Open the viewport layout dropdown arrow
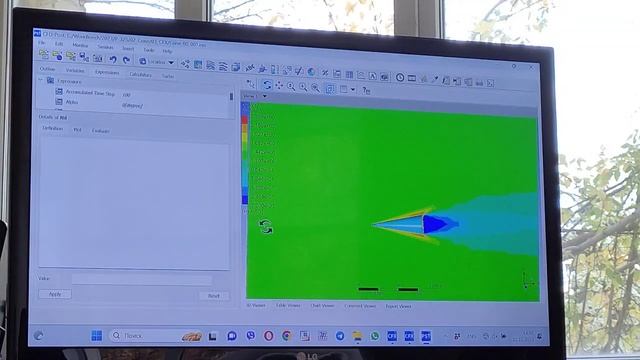640x360 pixels. [353, 90]
